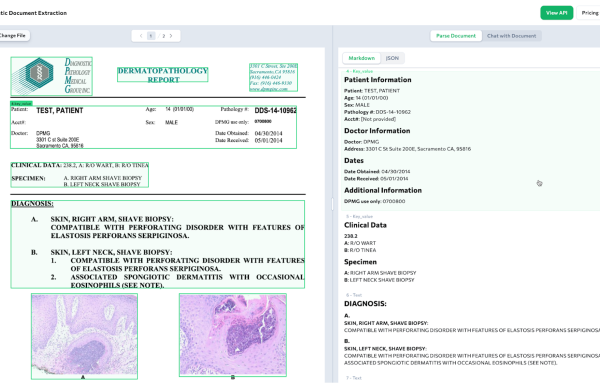The width and height of the screenshot is (600, 383).
Task: Select the Clinical Data region in document
Action: tap(80, 175)
